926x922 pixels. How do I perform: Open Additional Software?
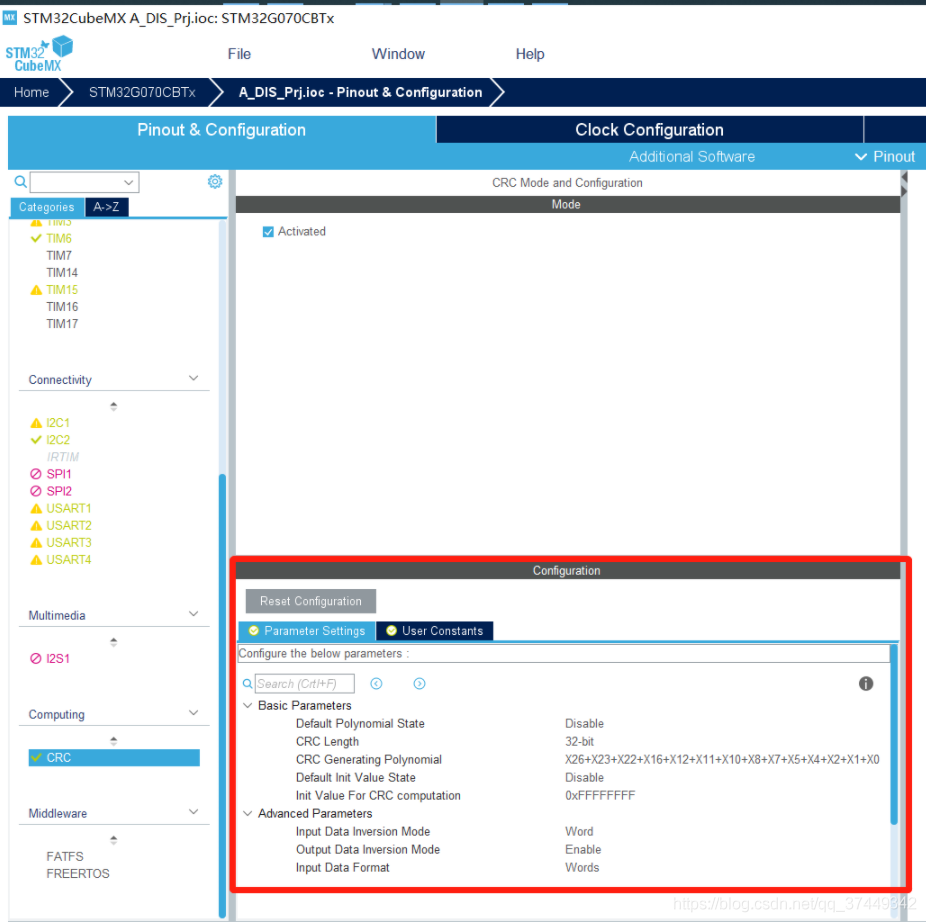coord(692,157)
